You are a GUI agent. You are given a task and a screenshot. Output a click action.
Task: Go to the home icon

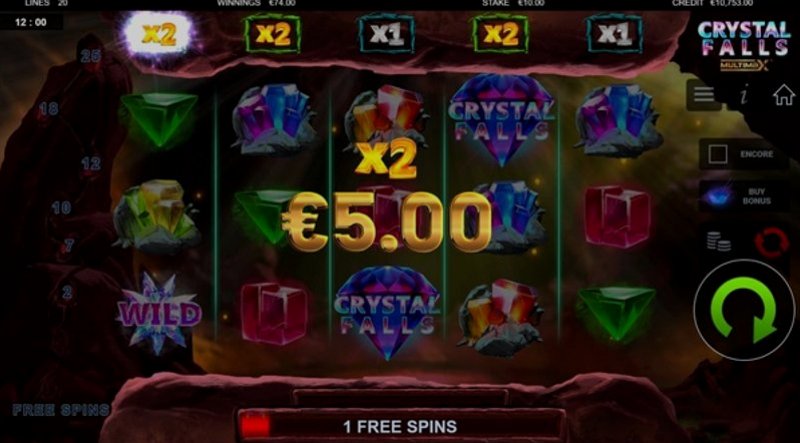[784, 95]
